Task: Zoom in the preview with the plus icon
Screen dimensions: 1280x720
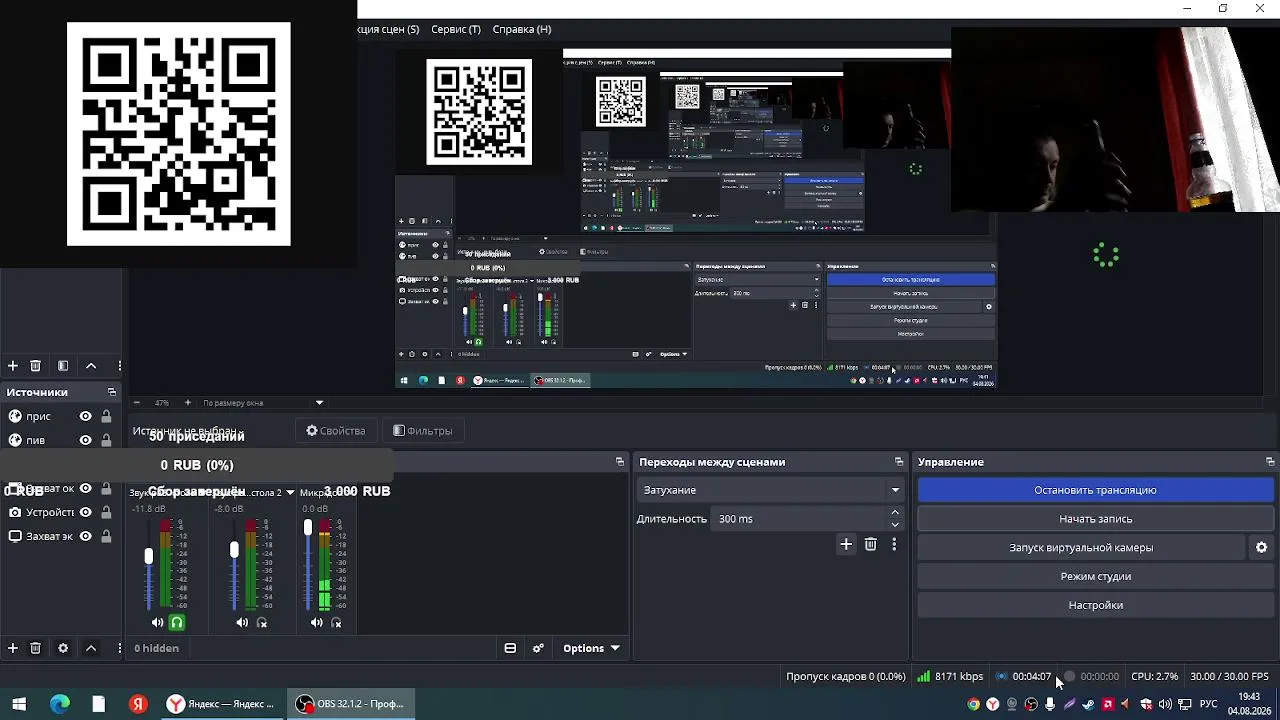Action: [x=187, y=403]
